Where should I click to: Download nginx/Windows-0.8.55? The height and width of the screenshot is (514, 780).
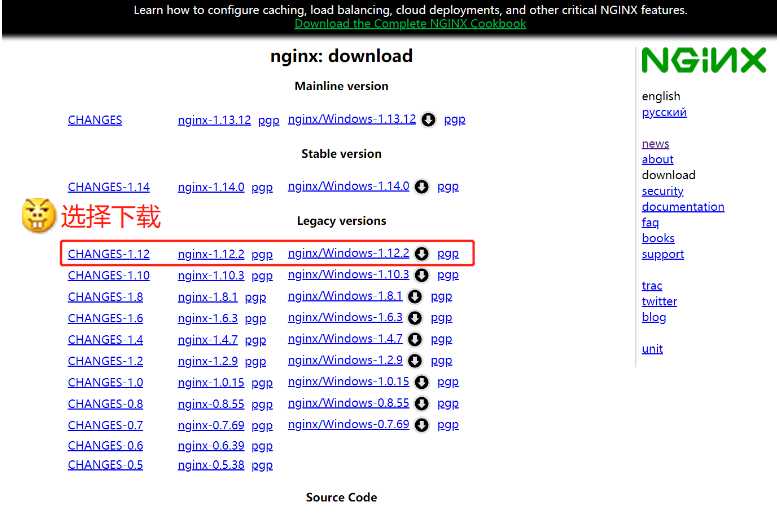349,404
